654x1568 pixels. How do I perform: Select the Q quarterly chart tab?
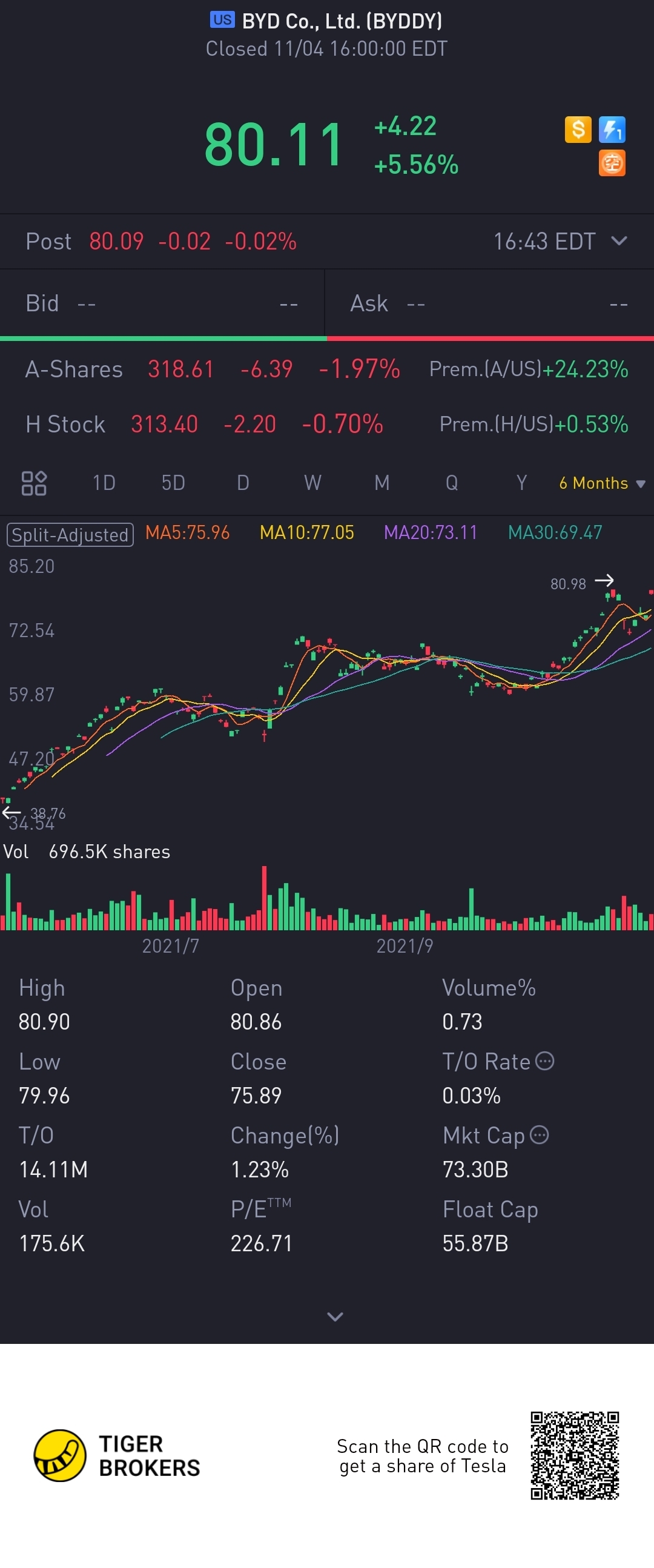pos(451,483)
